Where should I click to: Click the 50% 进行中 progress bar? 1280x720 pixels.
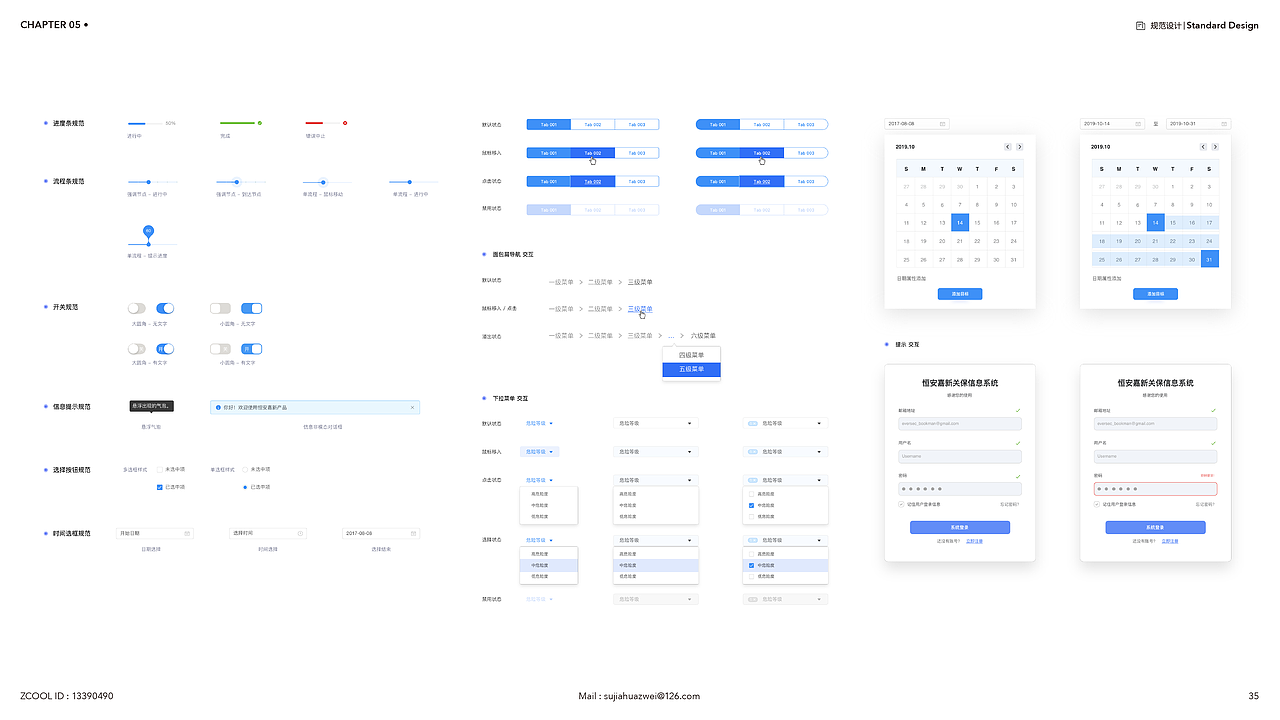(145, 123)
